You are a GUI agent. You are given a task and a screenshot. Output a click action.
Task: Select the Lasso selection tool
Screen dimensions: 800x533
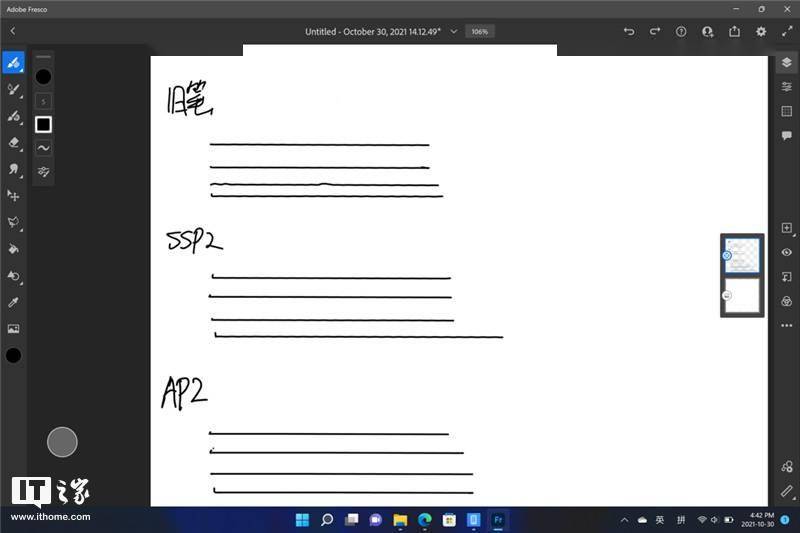(13, 222)
